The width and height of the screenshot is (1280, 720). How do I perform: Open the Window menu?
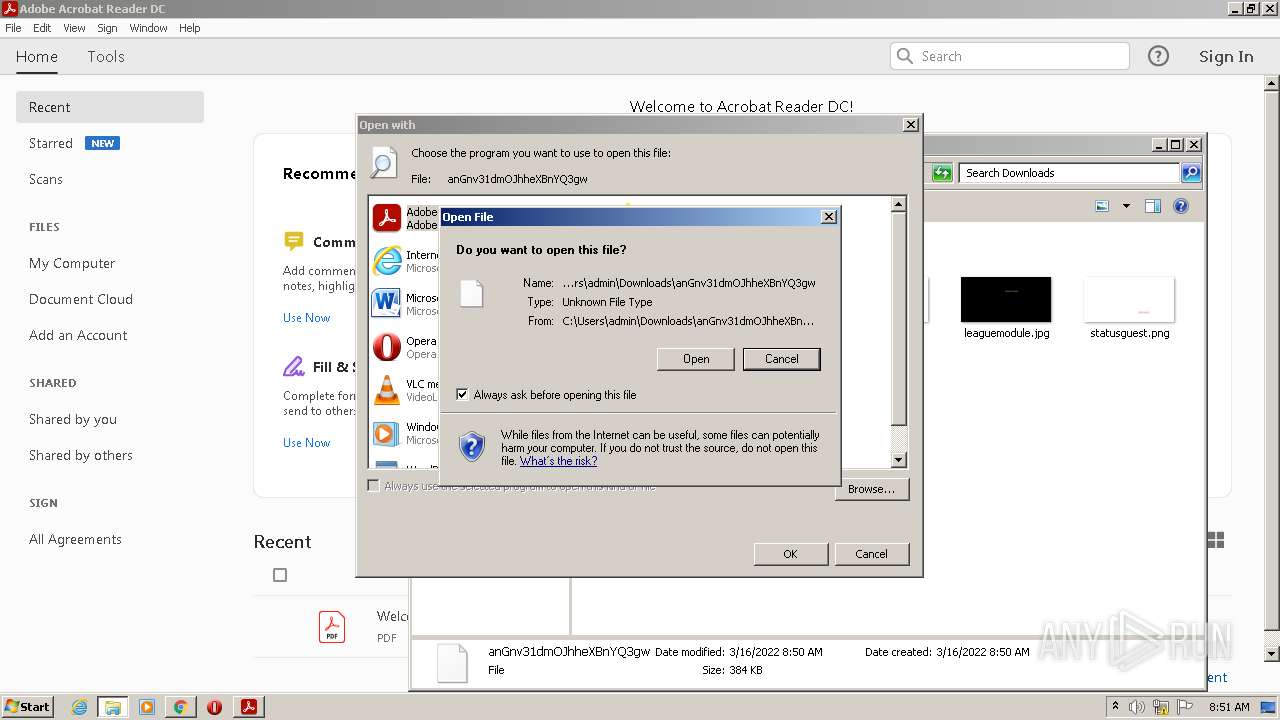(148, 28)
